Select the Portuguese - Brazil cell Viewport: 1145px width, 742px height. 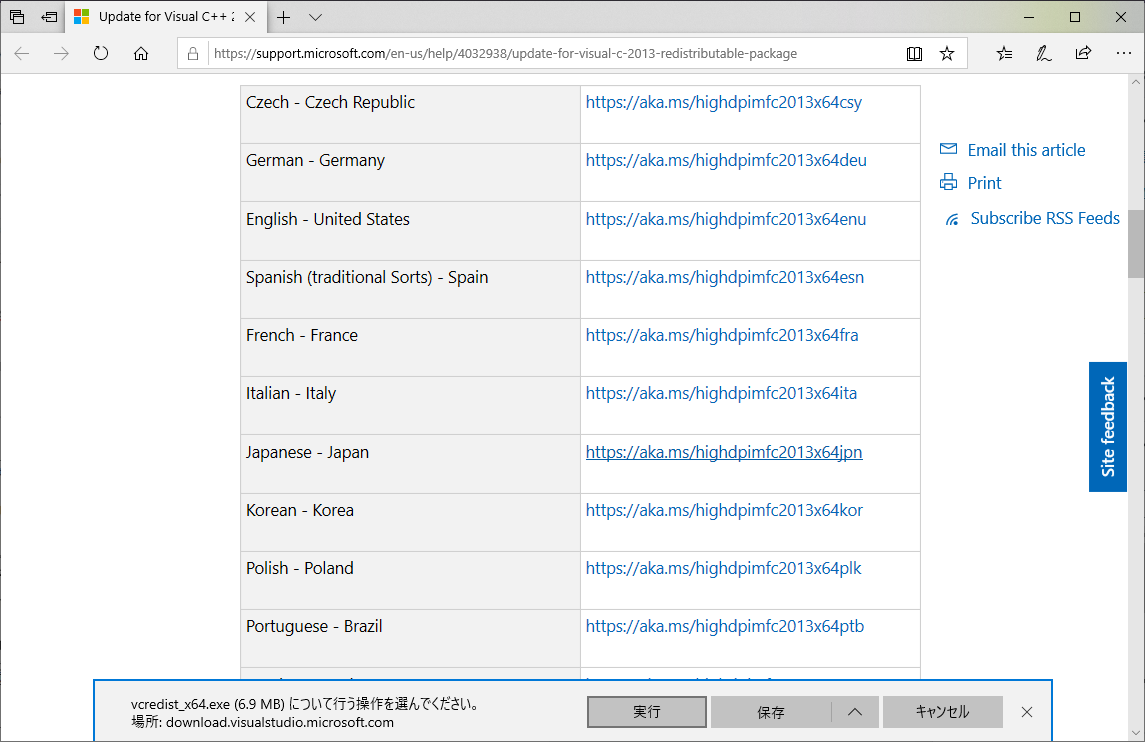pos(410,638)
